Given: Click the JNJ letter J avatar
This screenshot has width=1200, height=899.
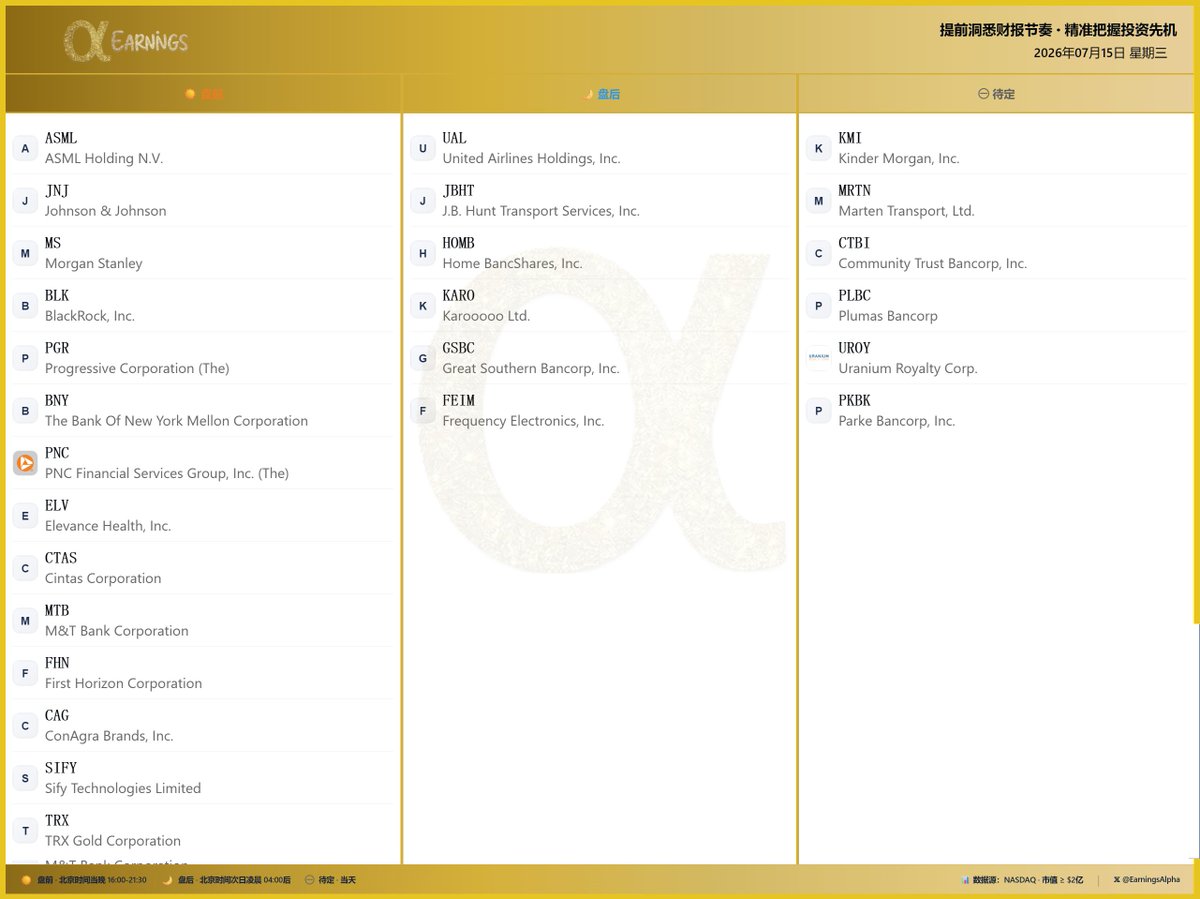Looking at the screenshot, I should (x=25, y=201).
